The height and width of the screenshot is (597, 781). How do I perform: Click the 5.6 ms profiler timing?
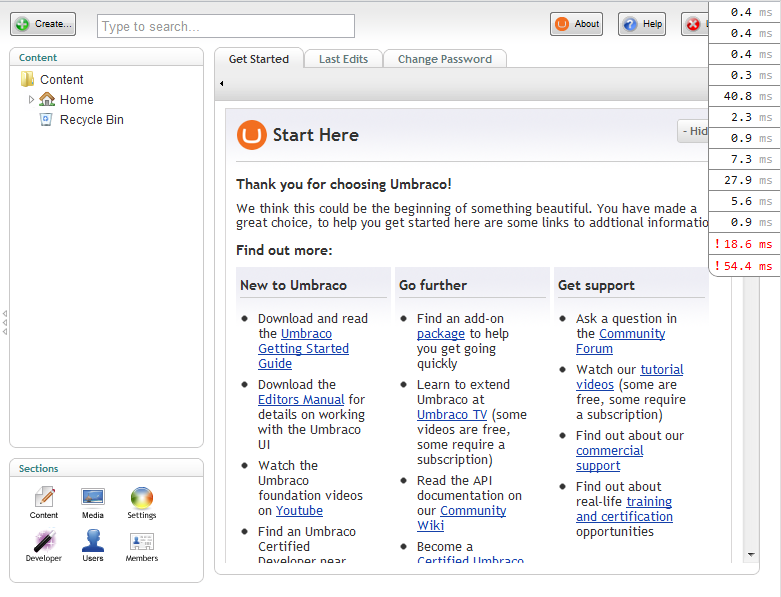click(x=745, y=201)
